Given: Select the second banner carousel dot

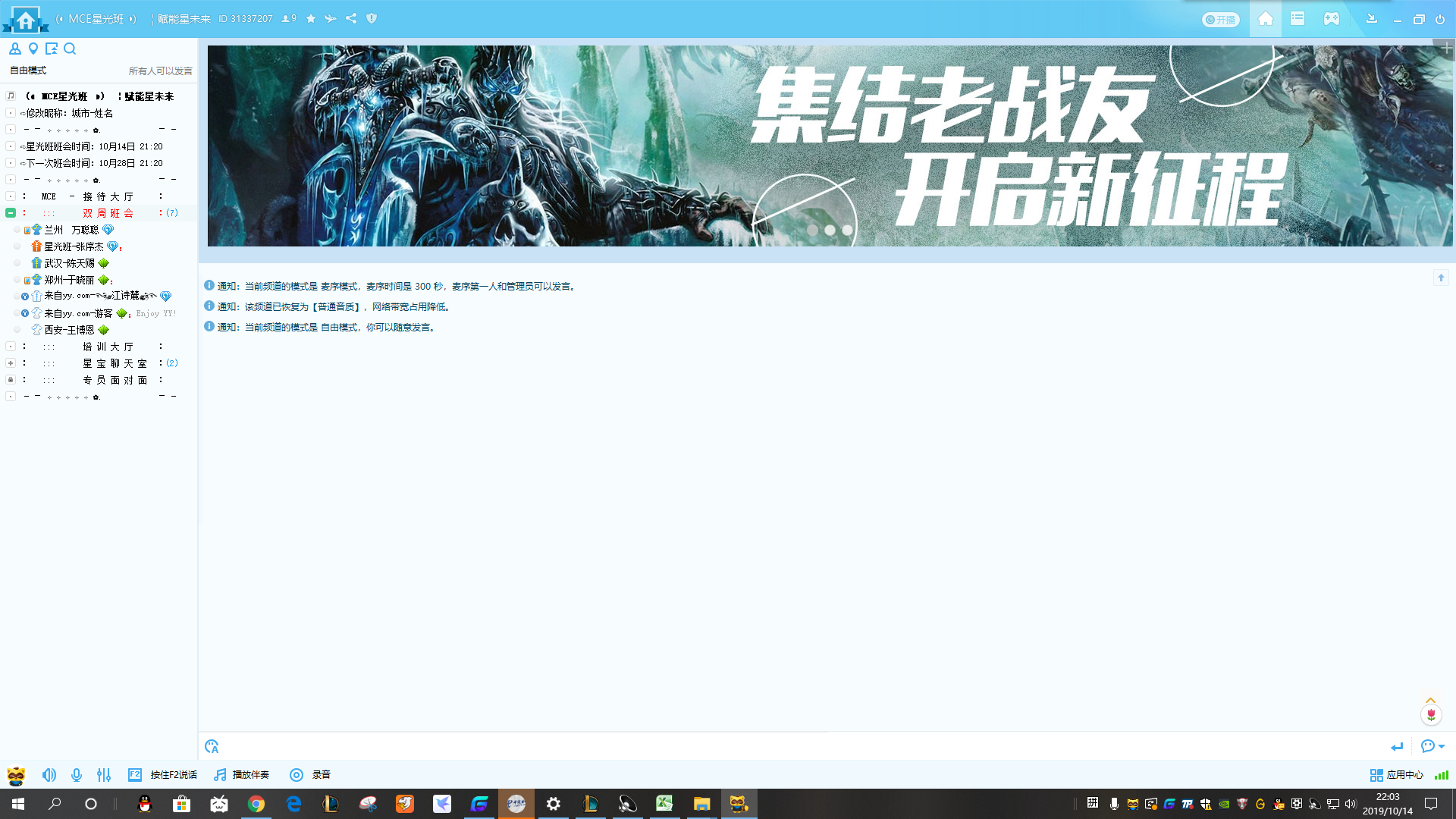Looking at the screenshot, I should click(x=830, y=230).
